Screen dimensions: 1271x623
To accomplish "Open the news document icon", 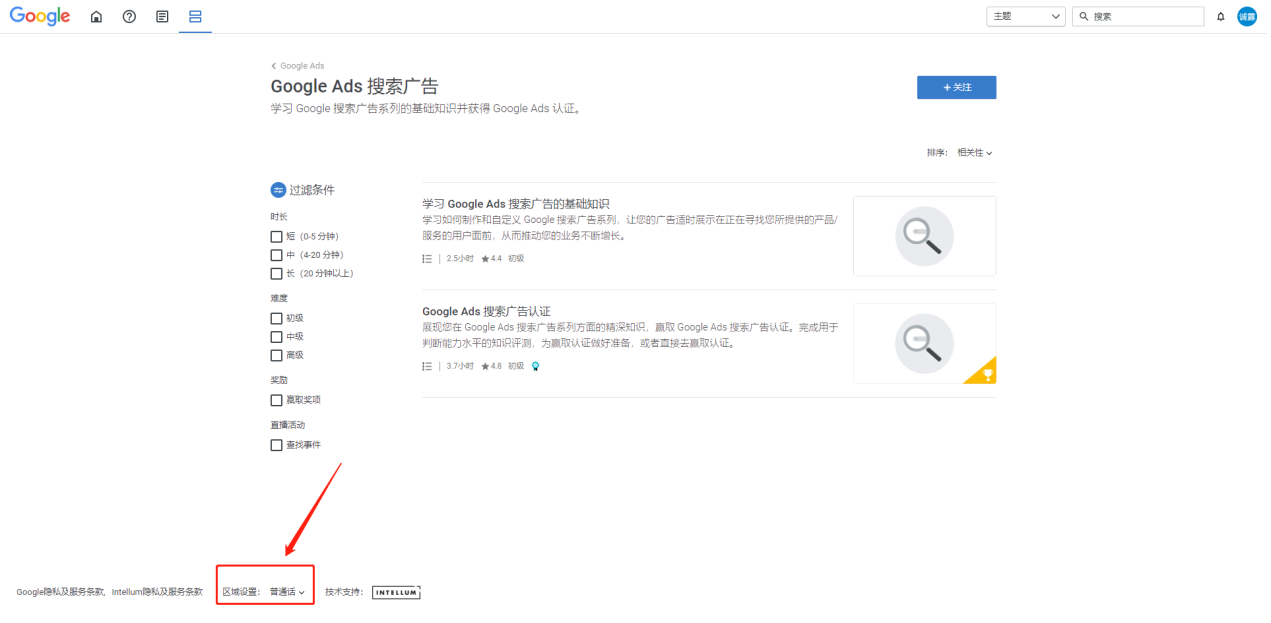I will click(x=162, y=17).
